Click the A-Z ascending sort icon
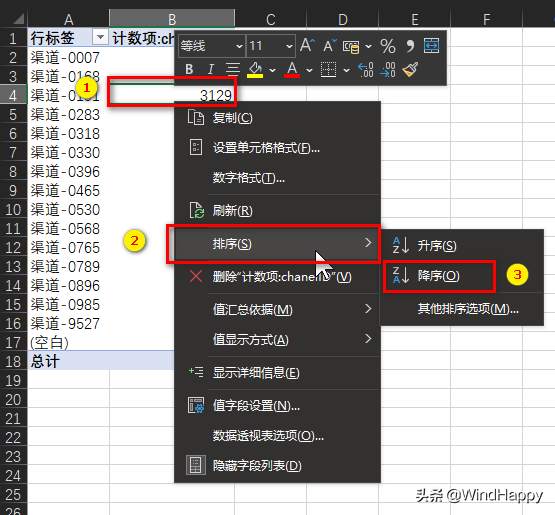Viewport: 555px width, 515px height. pos(400,245)
